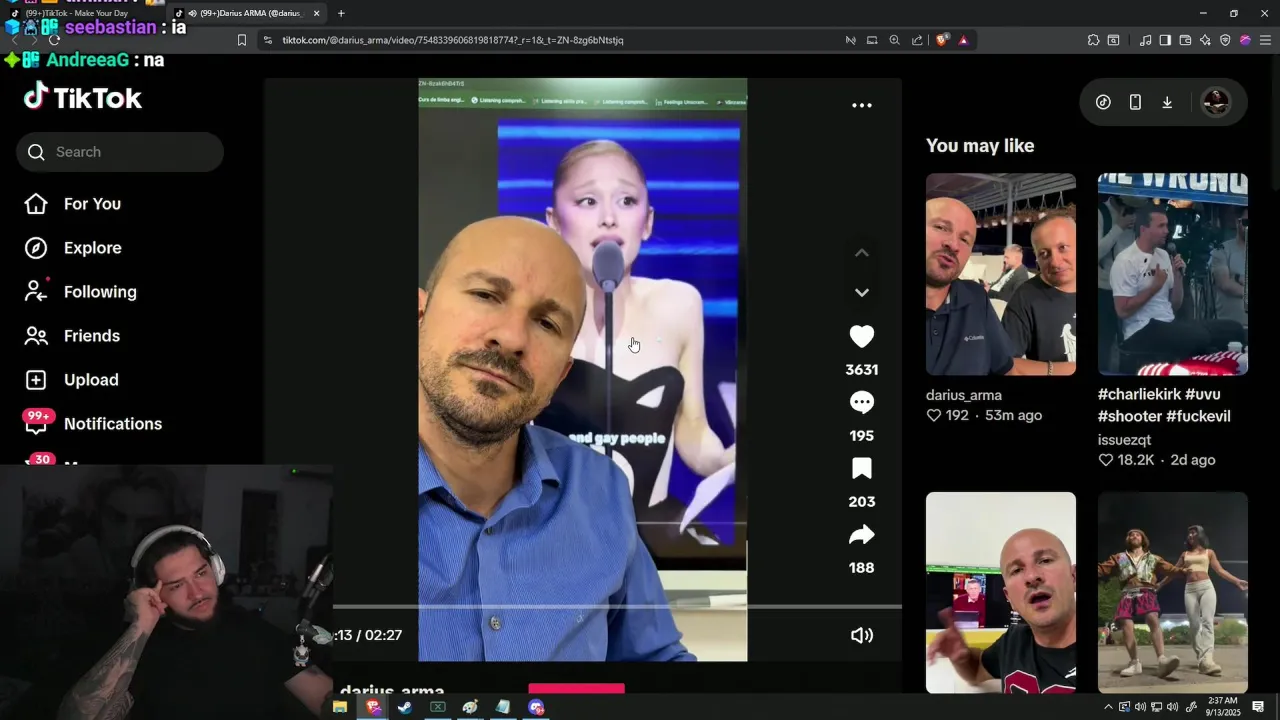This screenshot has width=1280, height=720.
Task: Click darius_arma username under suggested video
Action: (x=964, y=395)
